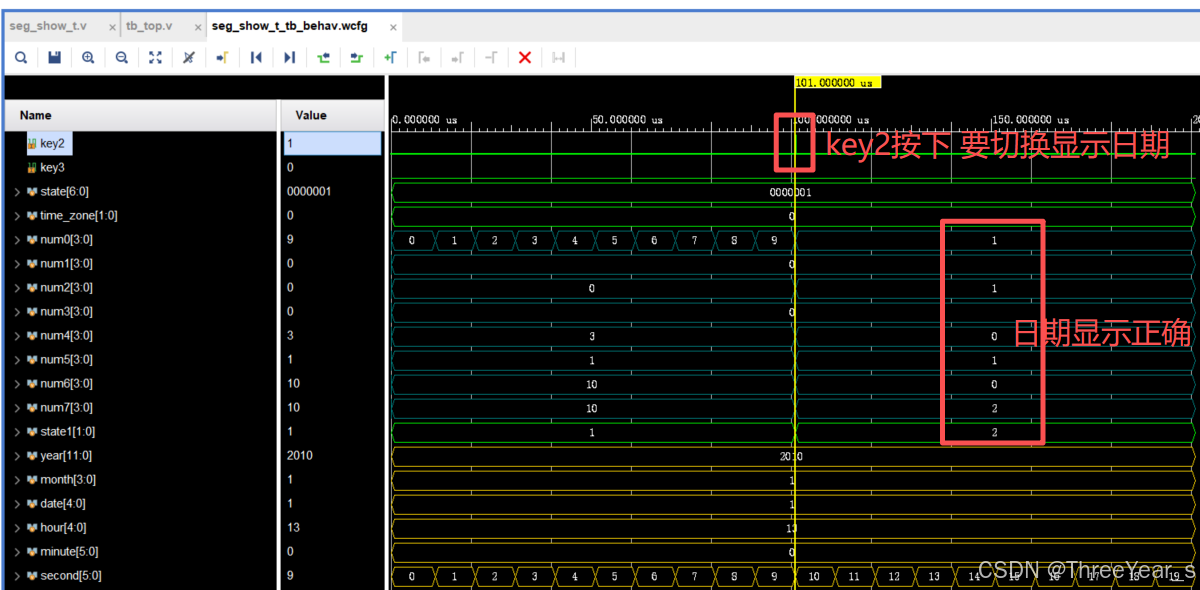Expand num7[3:0] bus bits

tap(17, 407)
